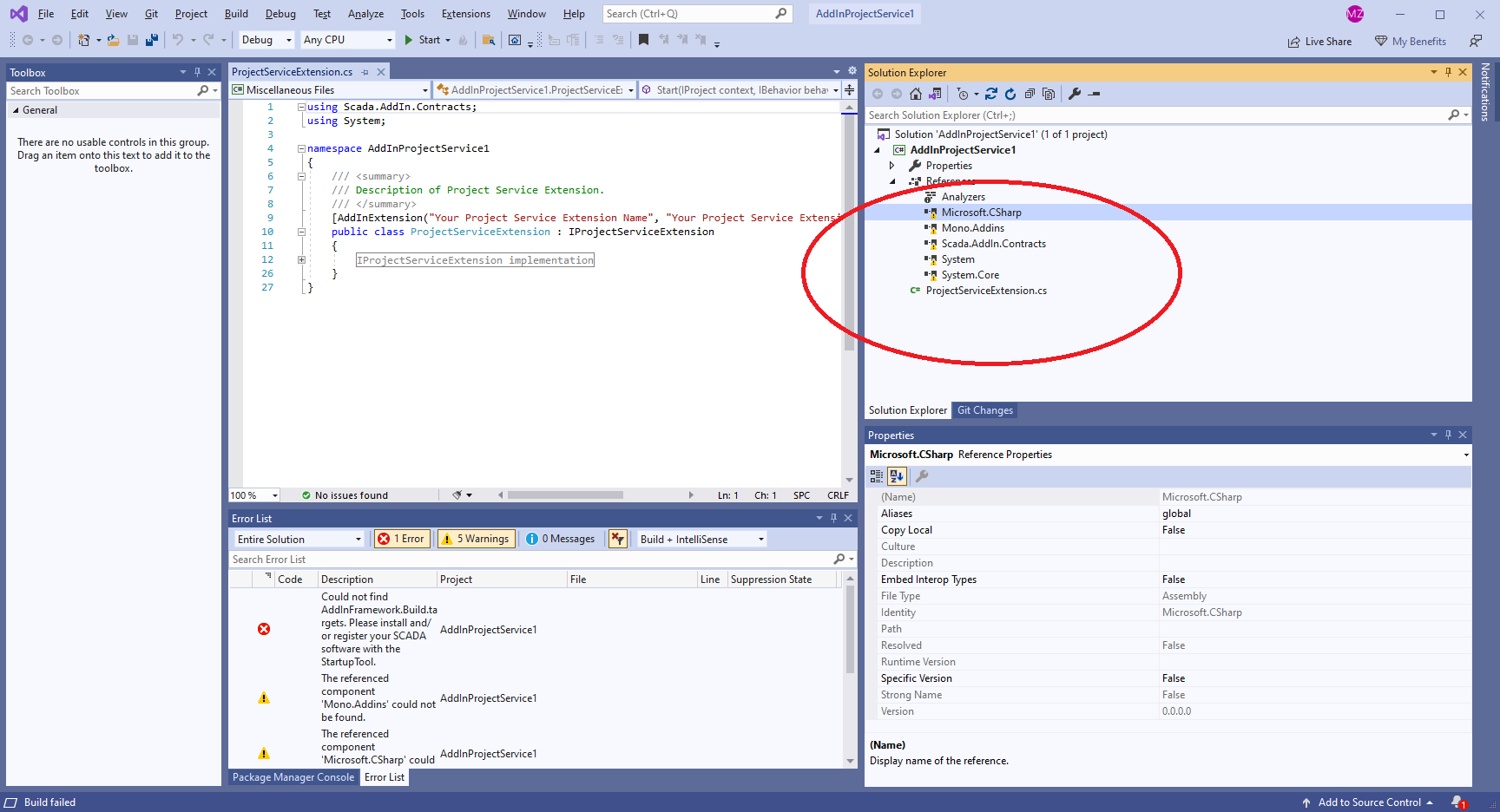1500x812 pixels.
Task: Open the Extensions menu
Action: tap(465, 14)
